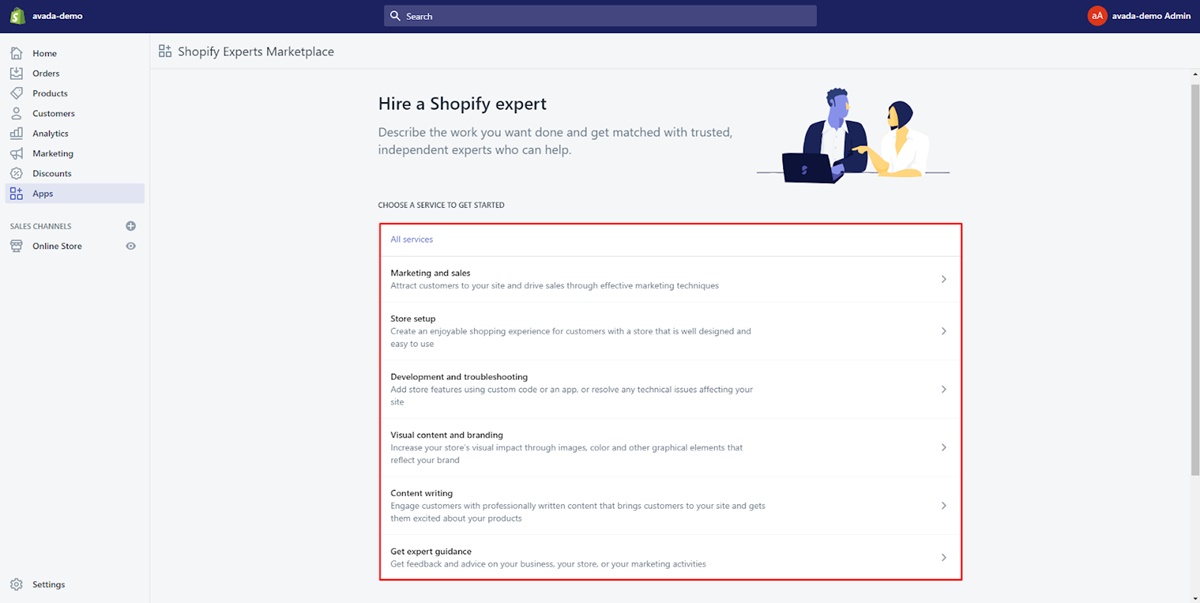The height and width of the screenshot is (603, 1200).
Task: Expand Store setup chevron
Action: pyautogui.click(x=944, y=331)
